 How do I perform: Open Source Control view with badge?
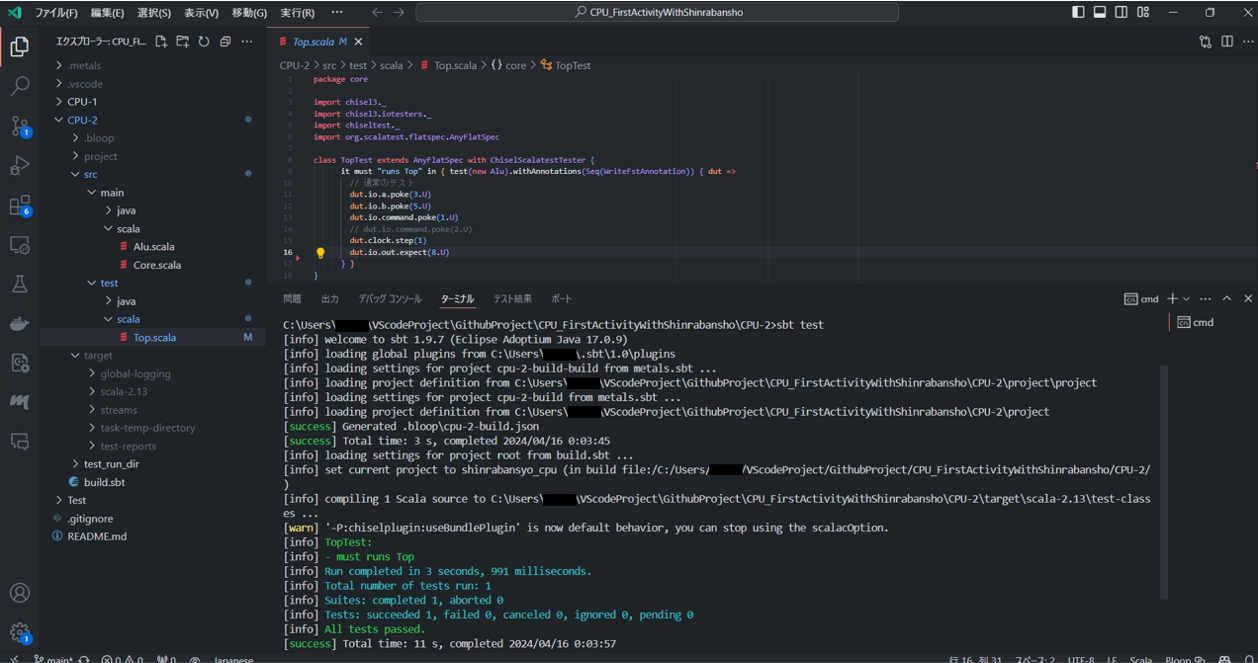pos(20,126)
